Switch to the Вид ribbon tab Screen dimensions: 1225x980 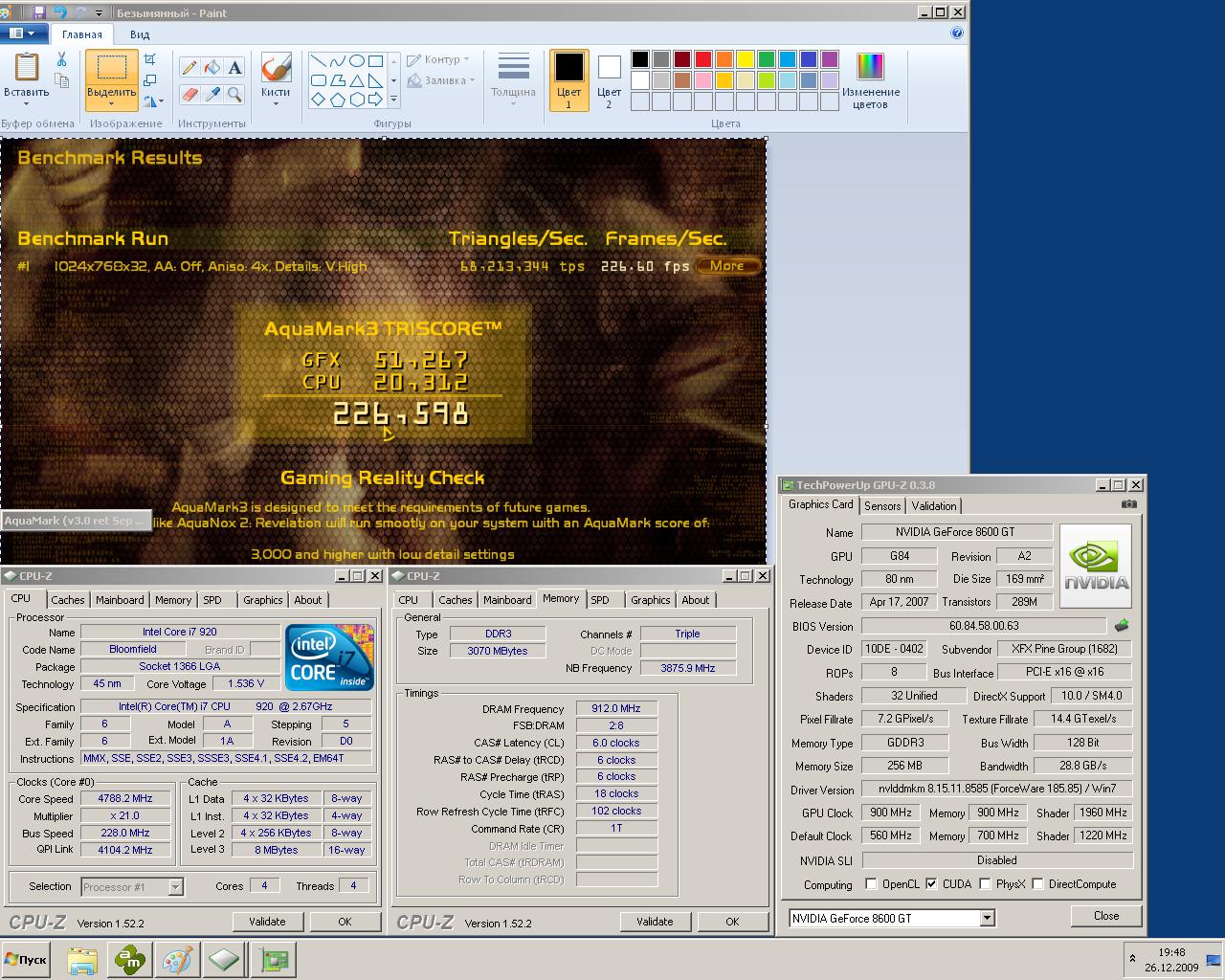(140, 34)
